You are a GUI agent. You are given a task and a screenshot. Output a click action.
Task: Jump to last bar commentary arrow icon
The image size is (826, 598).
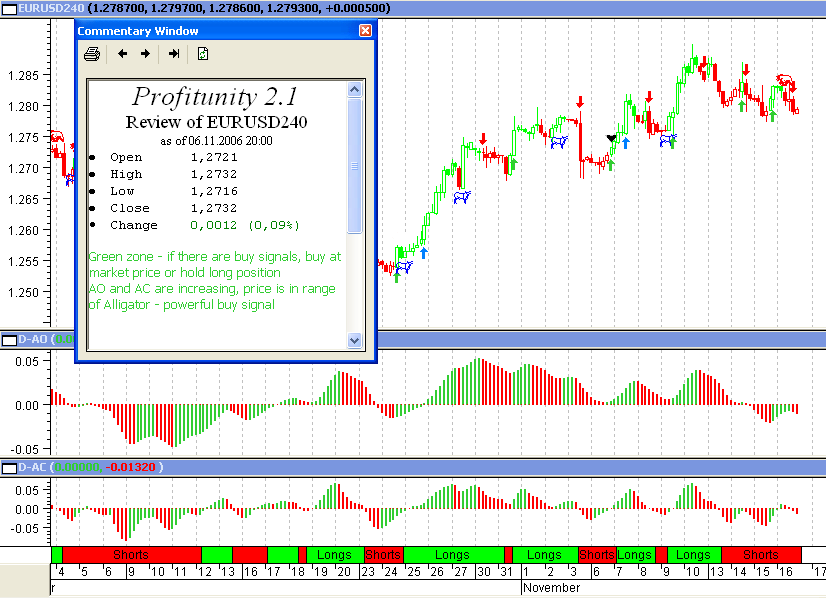174,54
